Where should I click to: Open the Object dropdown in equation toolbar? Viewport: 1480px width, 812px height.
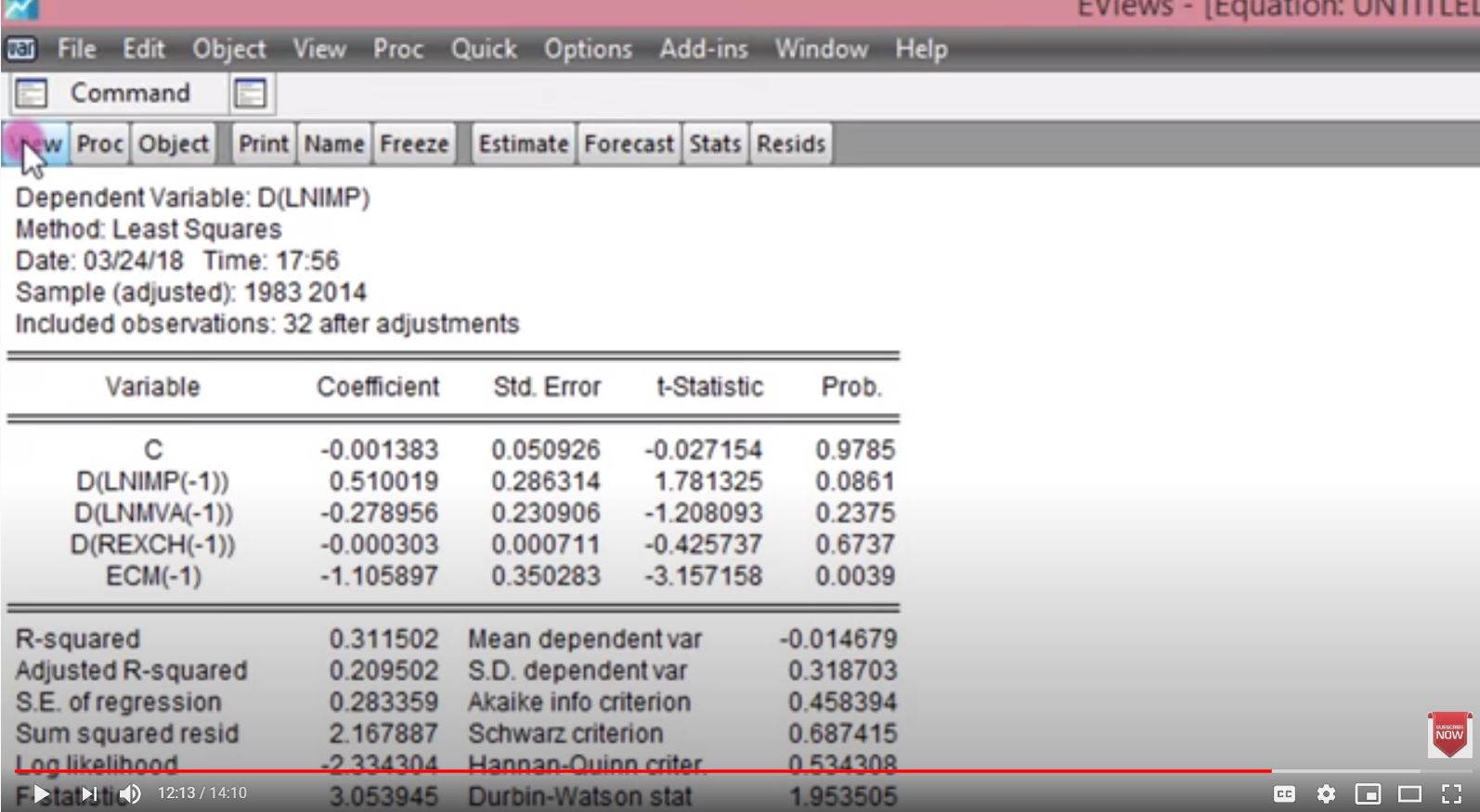[x=174, y=144]
